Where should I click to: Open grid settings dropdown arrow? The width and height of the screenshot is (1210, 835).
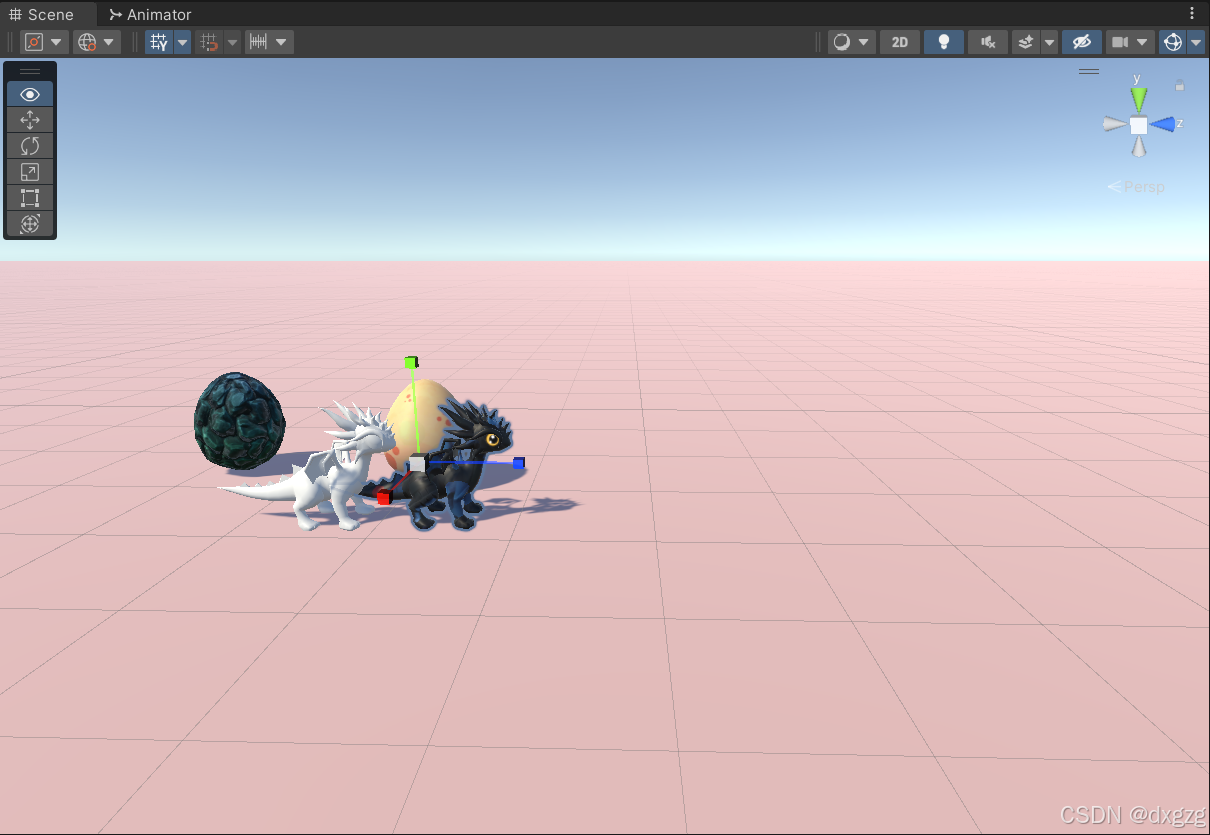point(182,42)
